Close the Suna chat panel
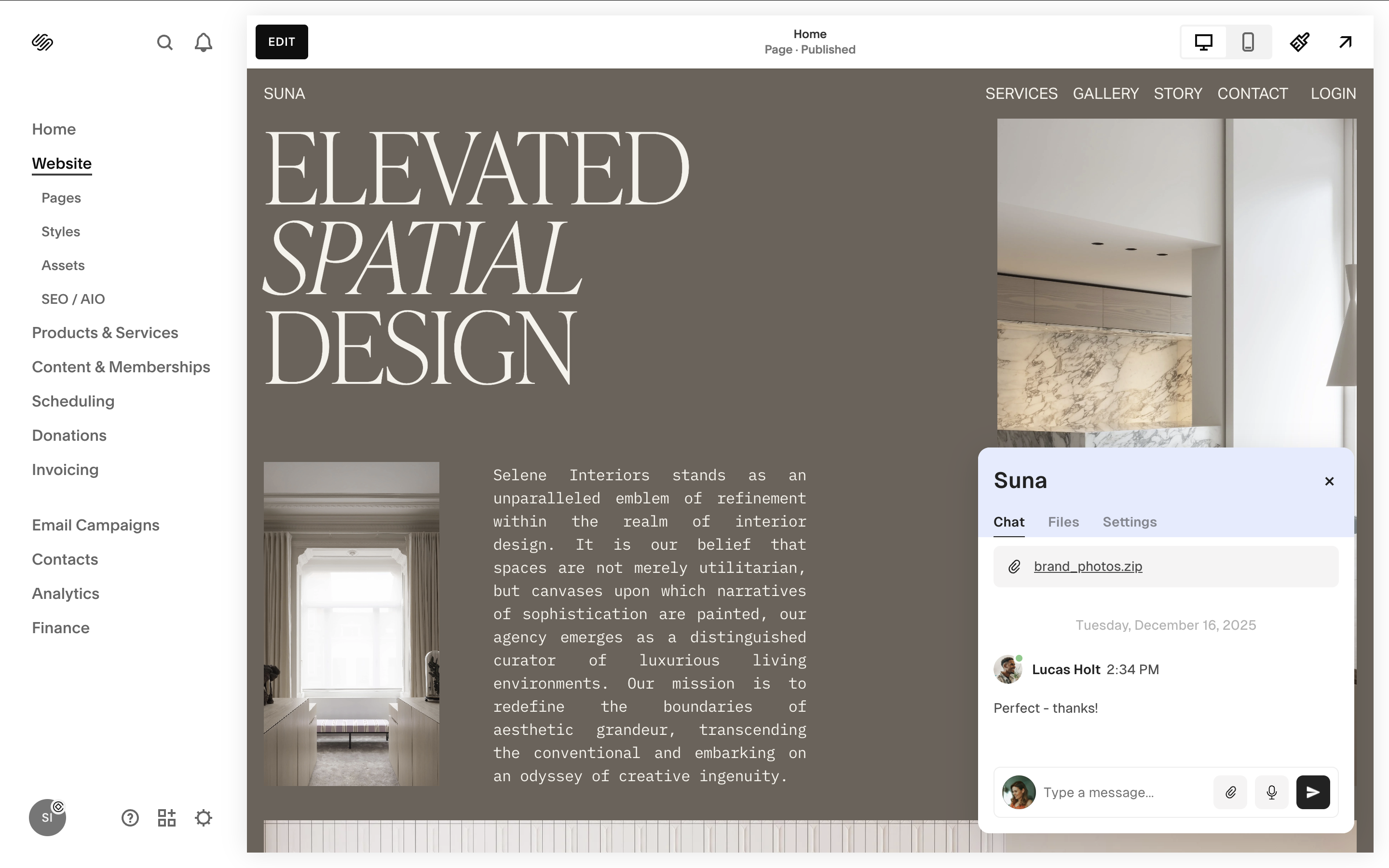Viewport: 1389px width, 868px height. pyautogui.click(x=1329, y=481)
